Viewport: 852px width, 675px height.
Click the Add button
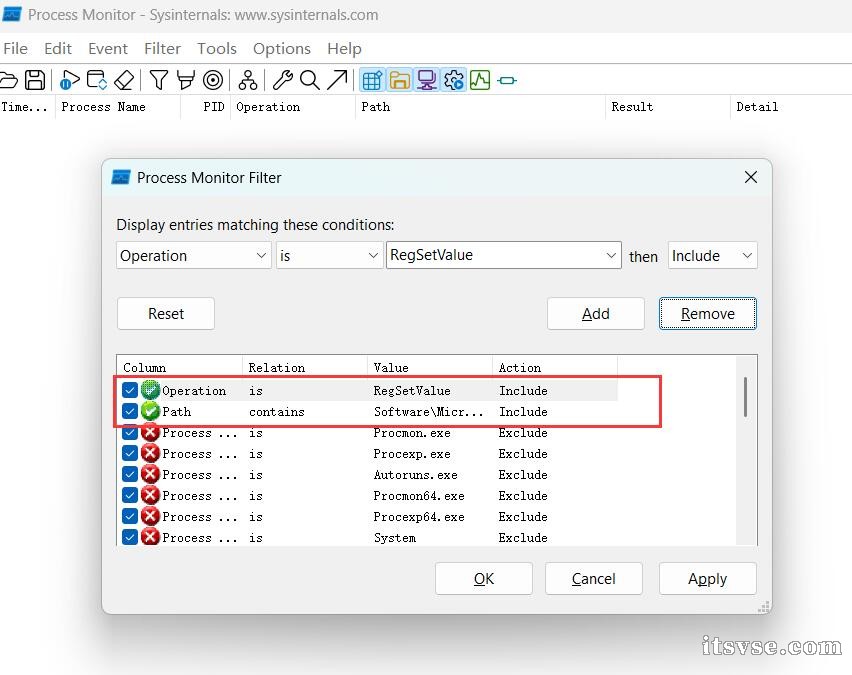[x=596, y=314]
